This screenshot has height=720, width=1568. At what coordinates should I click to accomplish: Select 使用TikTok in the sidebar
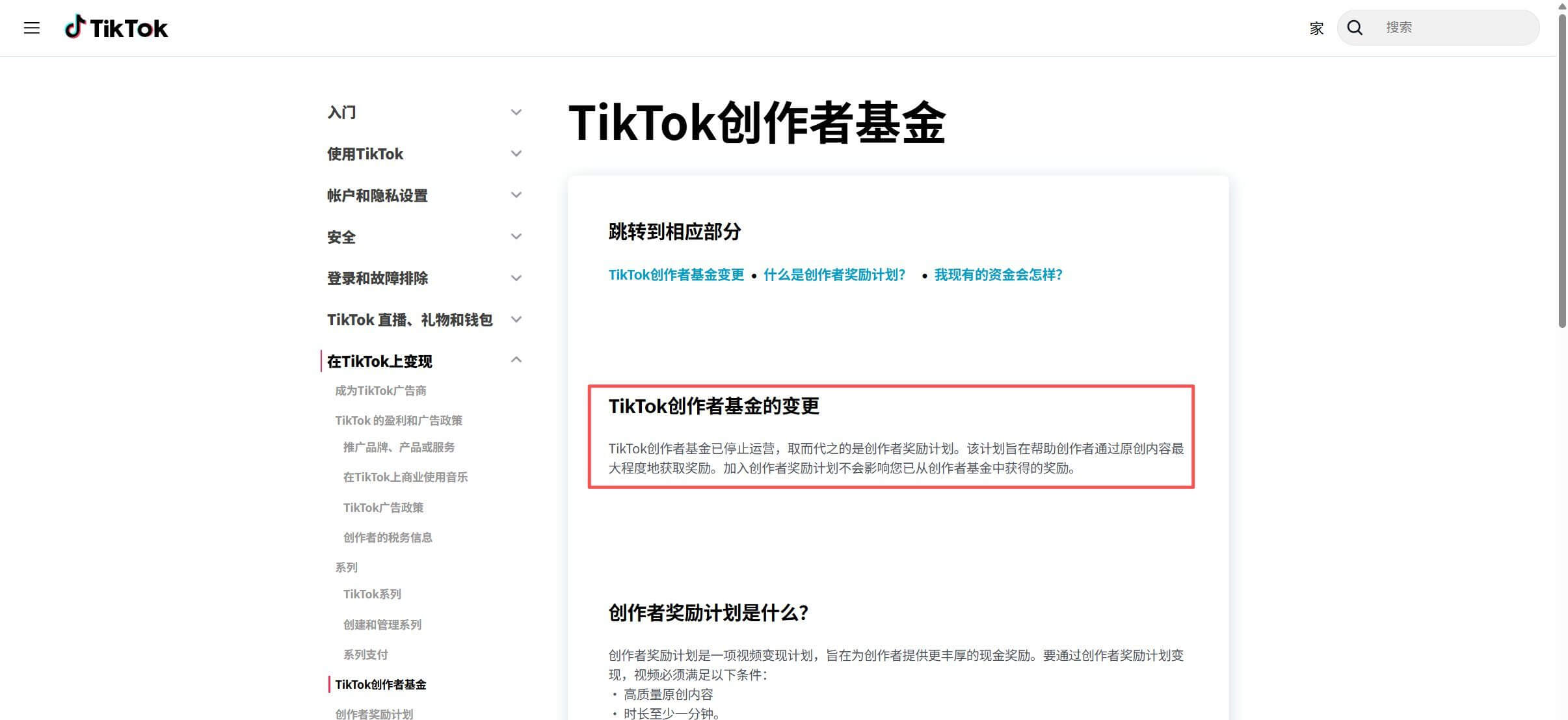(x=365, y=154)
